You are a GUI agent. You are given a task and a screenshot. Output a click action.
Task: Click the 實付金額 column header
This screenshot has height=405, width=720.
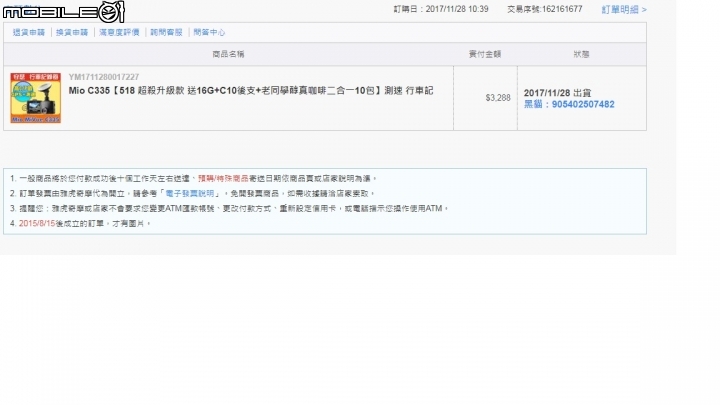click(485, 54)
